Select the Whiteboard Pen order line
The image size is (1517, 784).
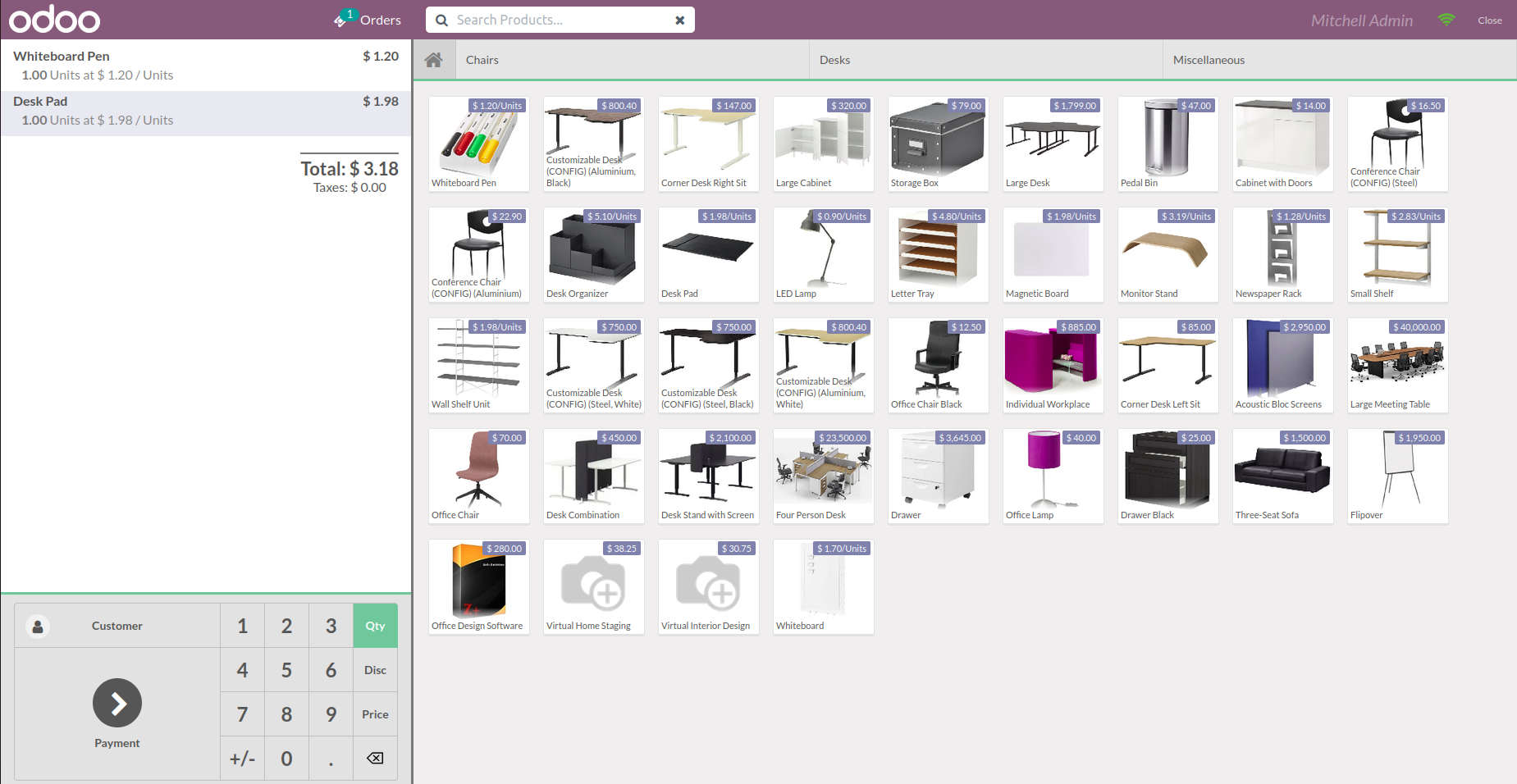pos(205,66)
